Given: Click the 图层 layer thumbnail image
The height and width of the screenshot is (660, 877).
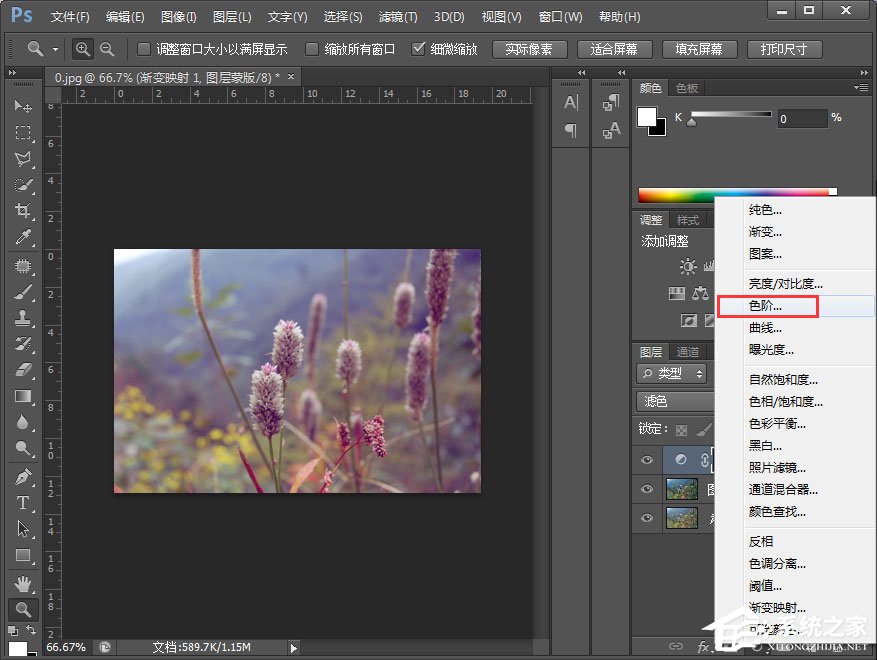Looking at the screenshot, I should [683, 488].
